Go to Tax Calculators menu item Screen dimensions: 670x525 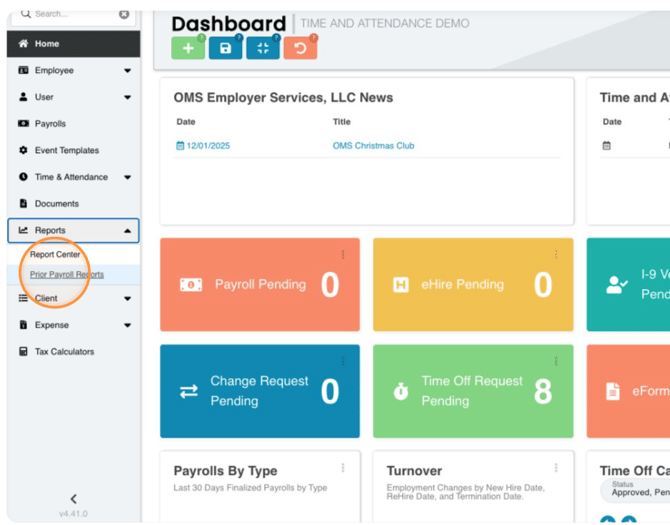(64, 352)
